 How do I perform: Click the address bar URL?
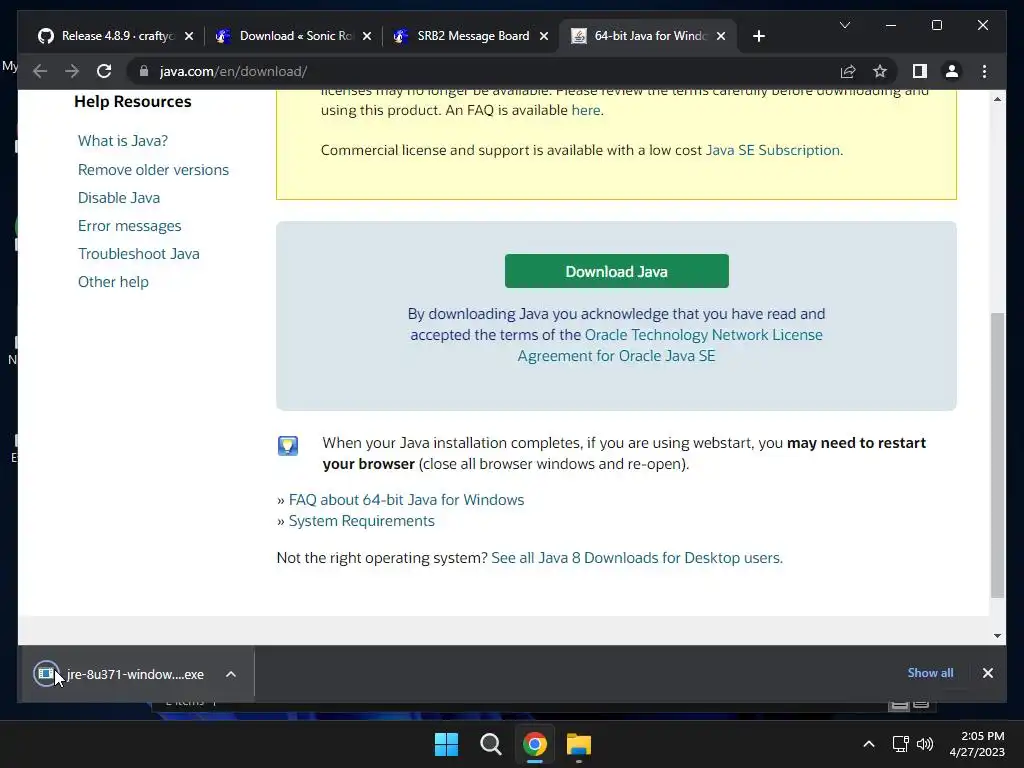233,71
